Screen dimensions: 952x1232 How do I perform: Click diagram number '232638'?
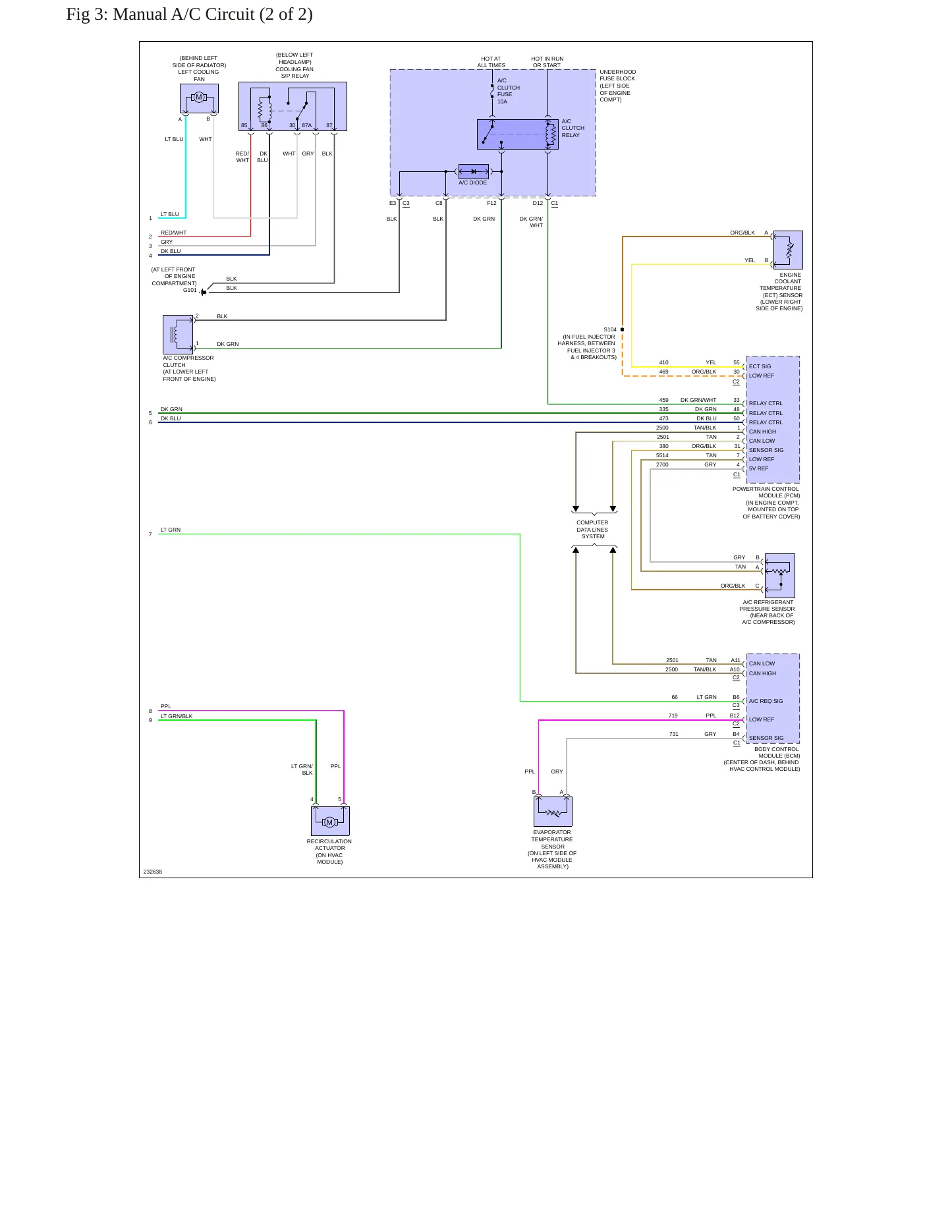tap(153, 872)
